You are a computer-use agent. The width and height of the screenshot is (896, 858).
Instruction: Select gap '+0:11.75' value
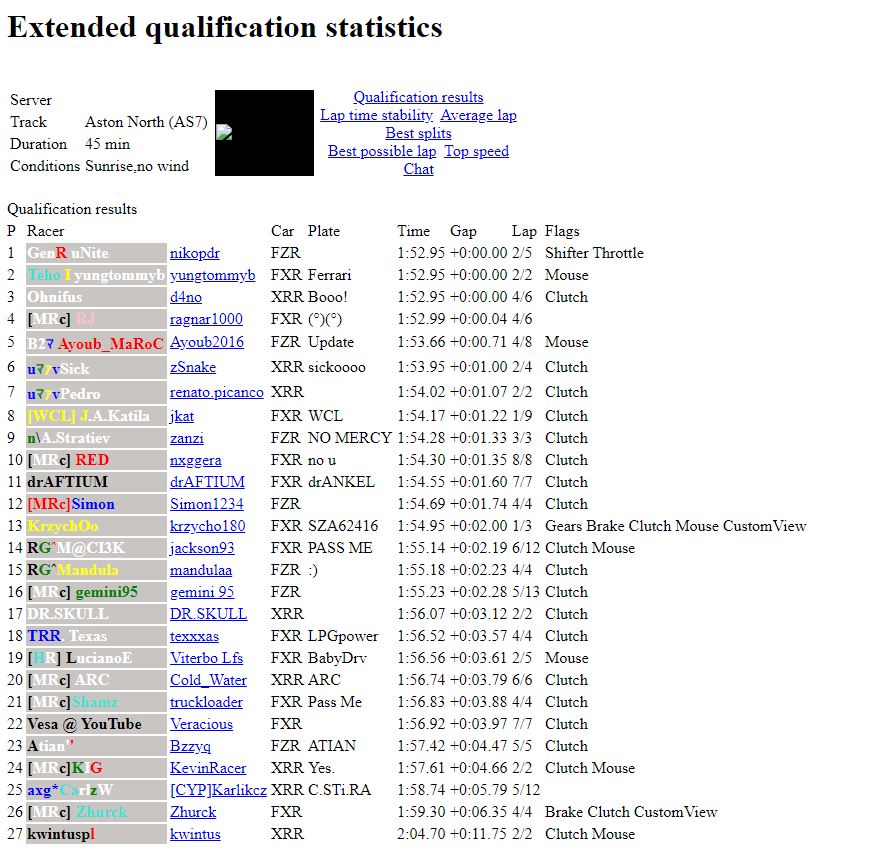[479, 834]
